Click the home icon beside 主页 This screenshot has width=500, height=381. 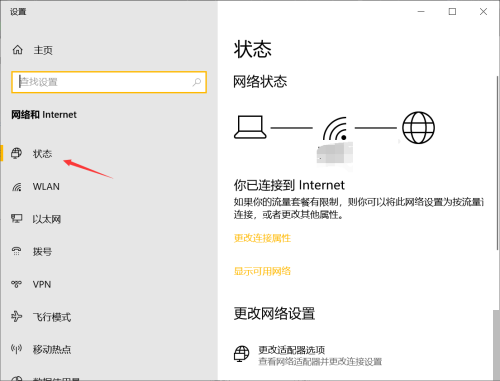[18, 50]
